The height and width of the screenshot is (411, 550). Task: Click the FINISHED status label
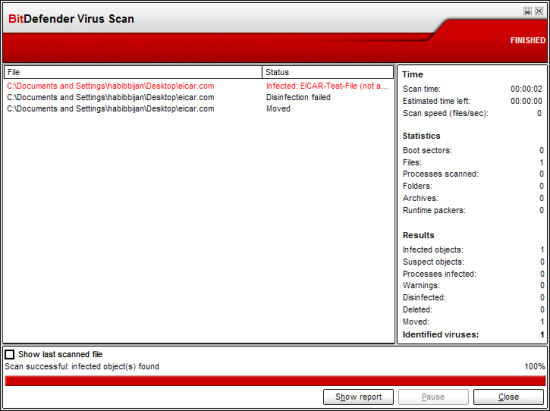tap(528, 40)
